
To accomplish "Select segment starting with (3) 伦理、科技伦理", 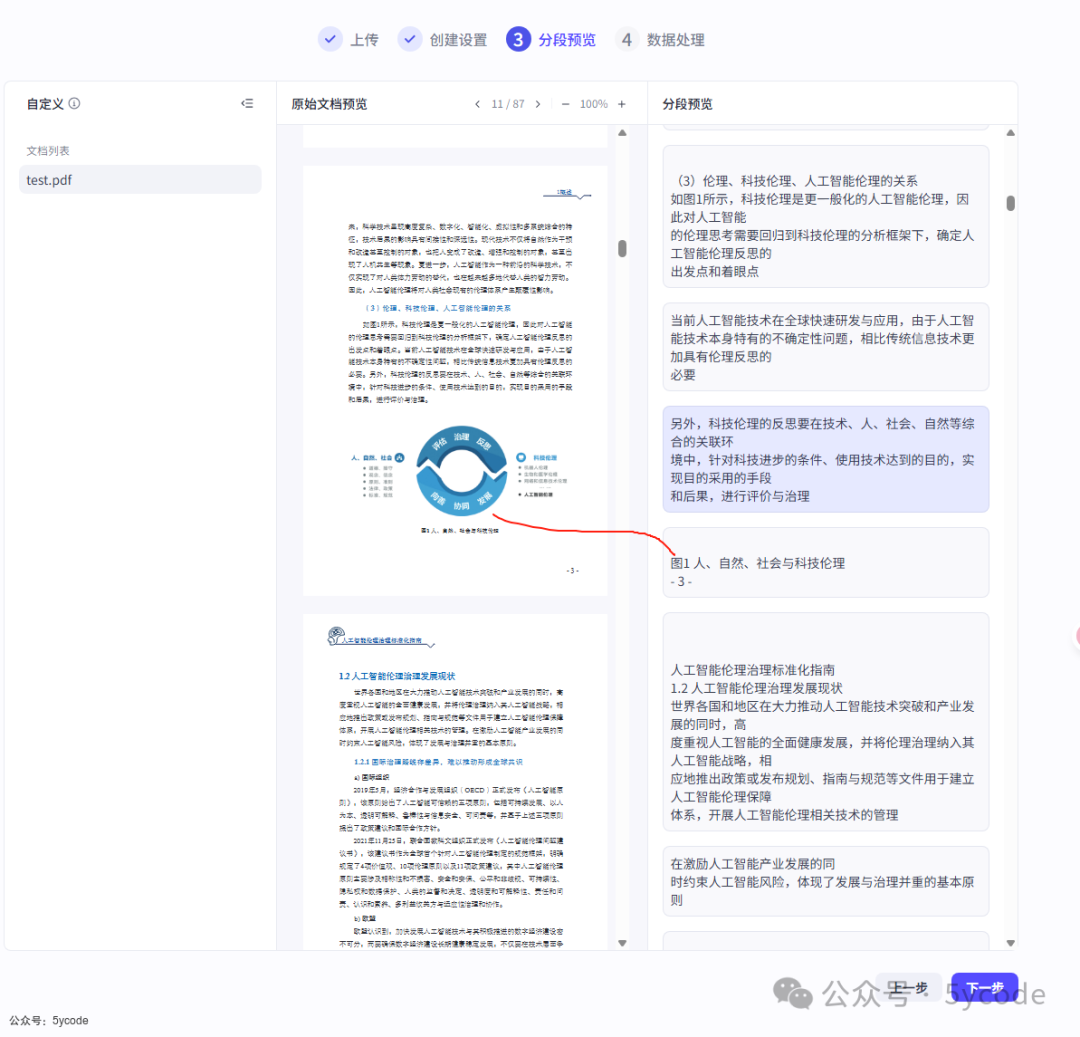I will [826, 216].
